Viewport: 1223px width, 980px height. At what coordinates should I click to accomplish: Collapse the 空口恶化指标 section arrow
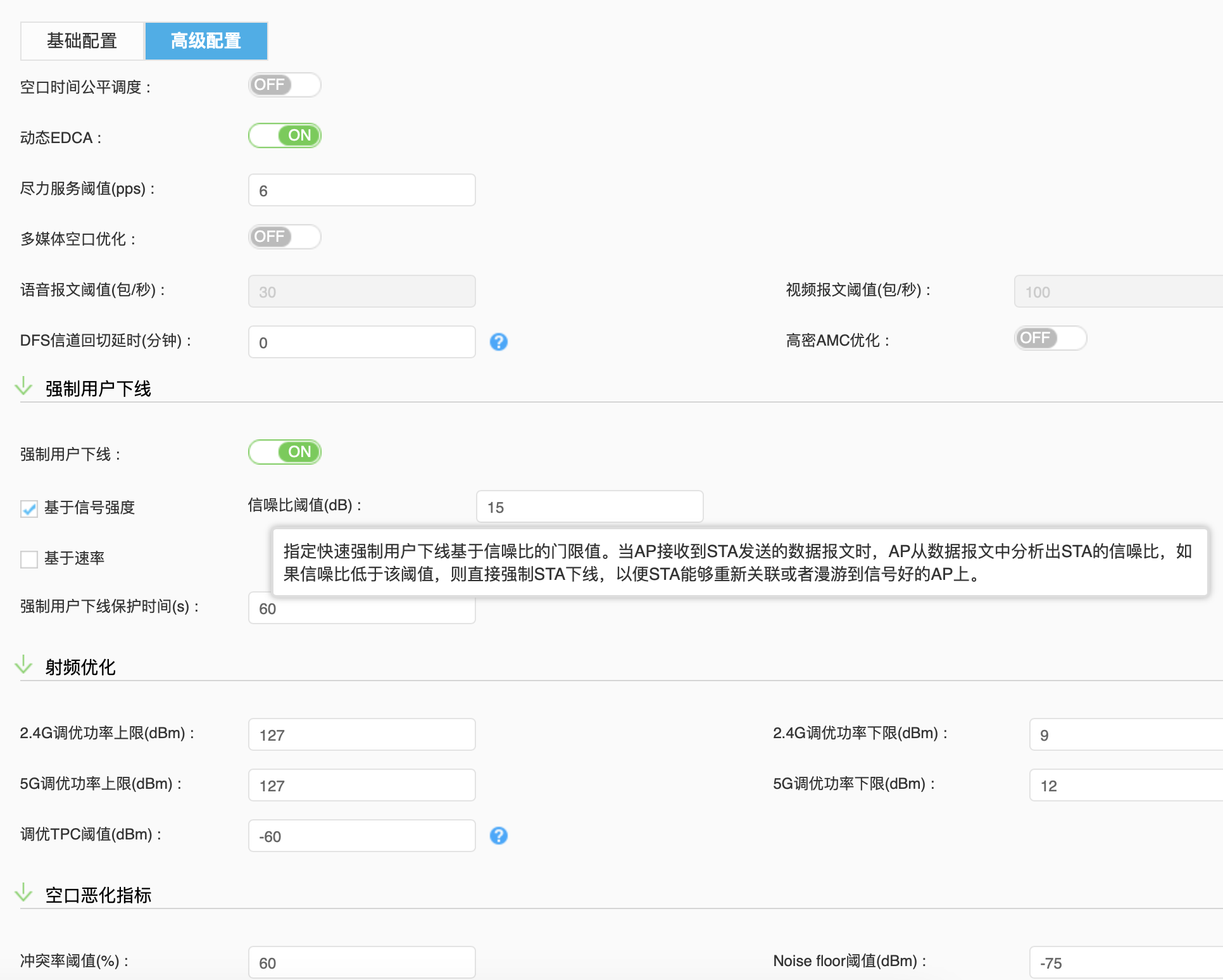pos(23,892)
